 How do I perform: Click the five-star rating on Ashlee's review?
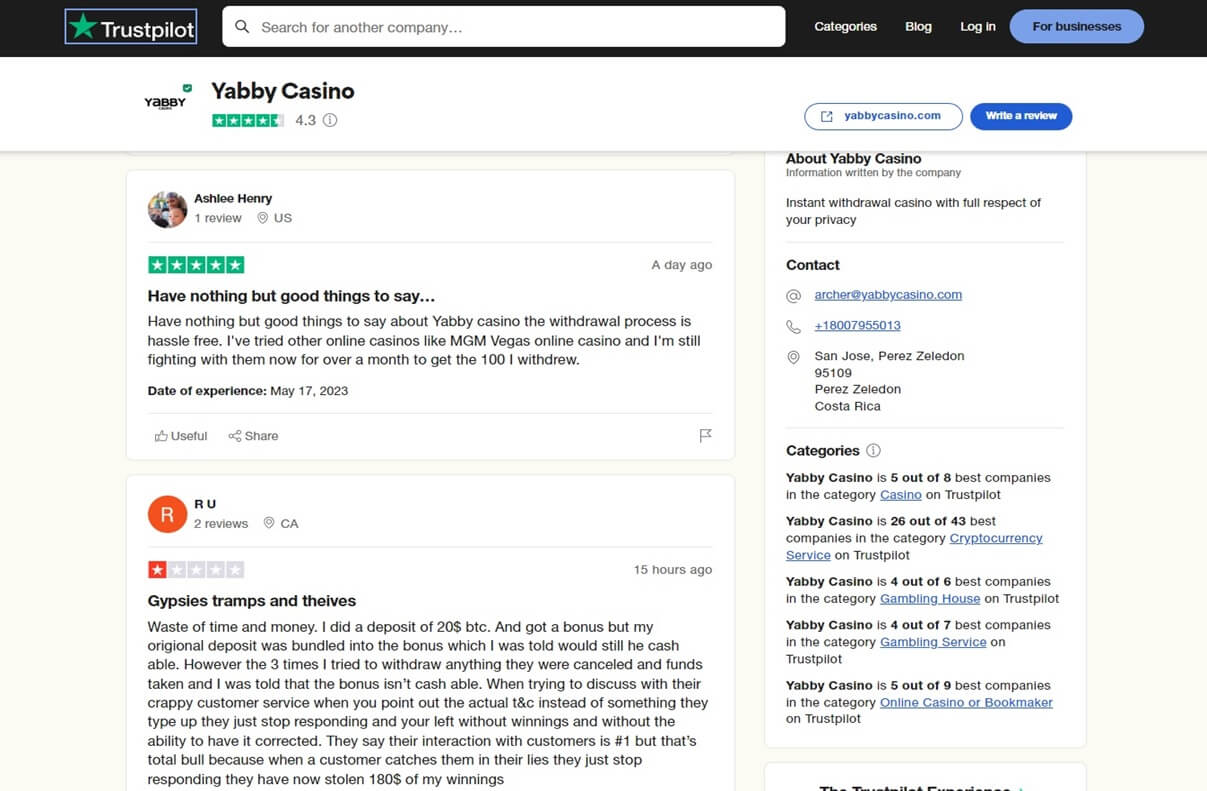point(196,265)
